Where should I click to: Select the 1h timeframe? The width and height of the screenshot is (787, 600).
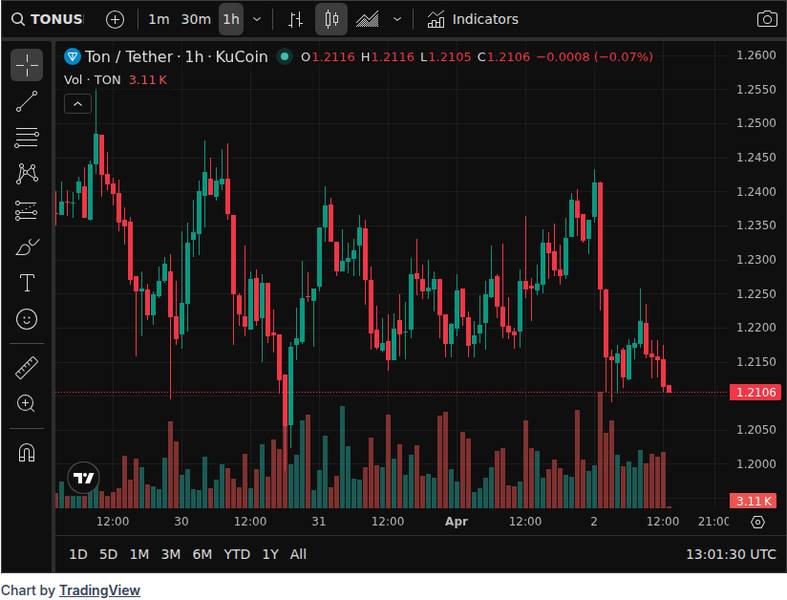[x=231, y=20]
